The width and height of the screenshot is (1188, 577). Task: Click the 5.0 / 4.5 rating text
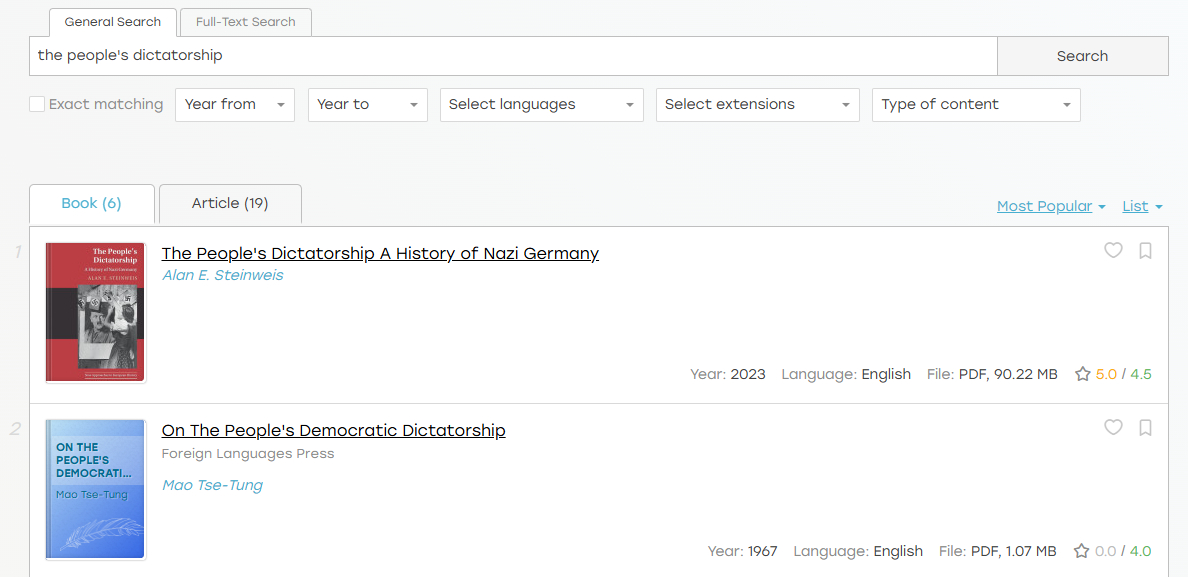coord(1124,374)
